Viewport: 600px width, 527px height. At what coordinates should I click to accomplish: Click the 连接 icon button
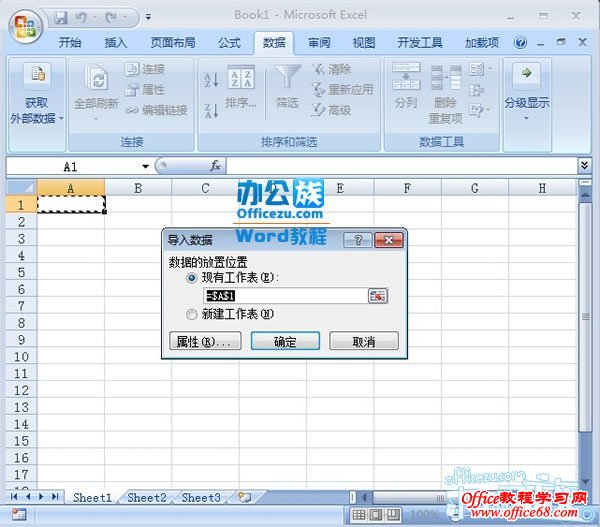[x=145, y=69]
